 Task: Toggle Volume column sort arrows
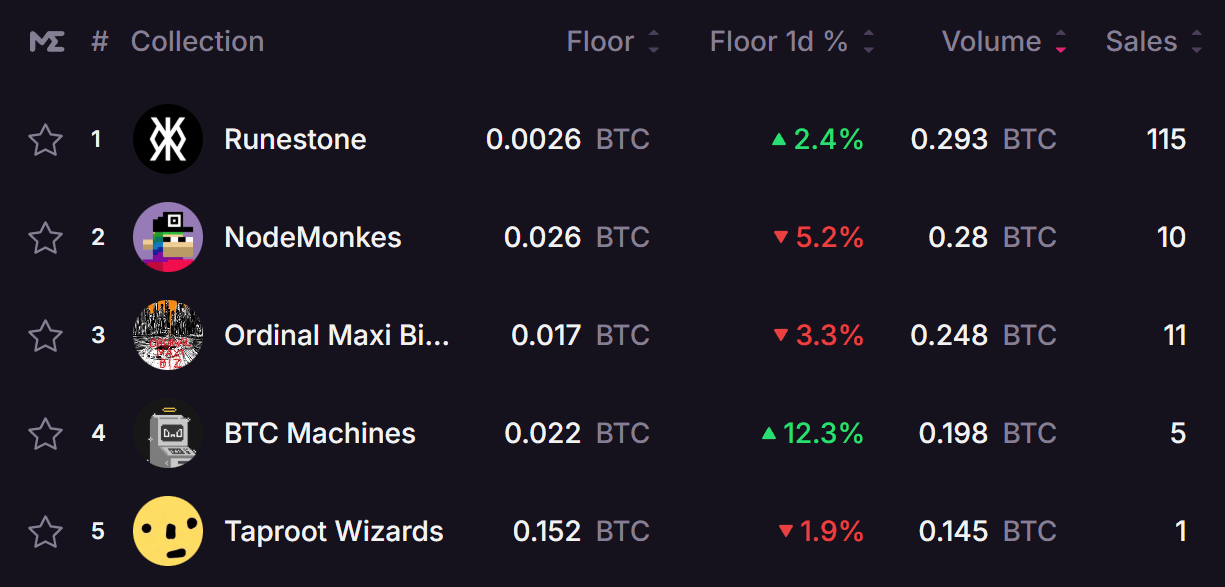pyautogui.click(x=1061, y=42)
